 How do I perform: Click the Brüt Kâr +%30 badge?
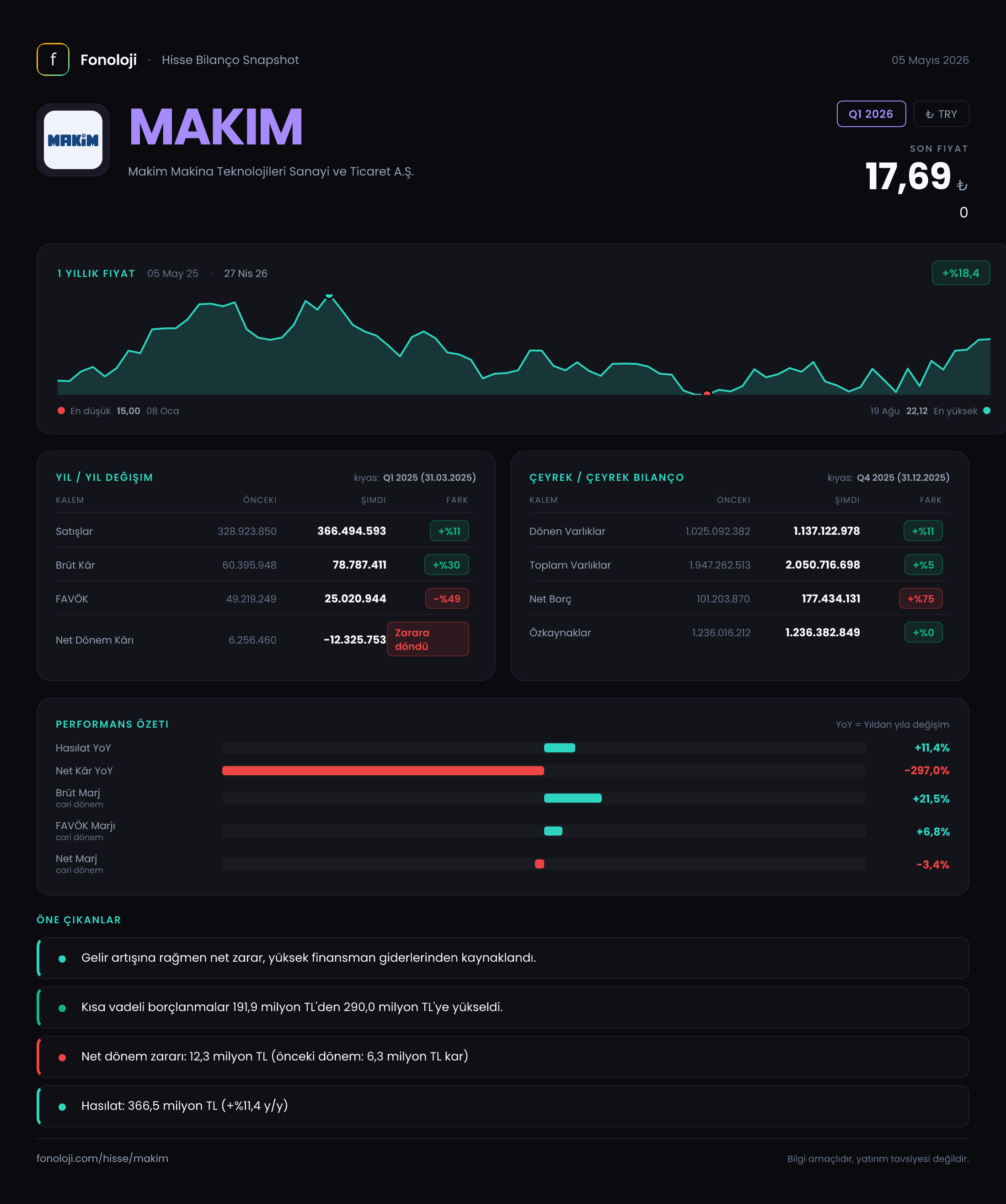(446, 565)
